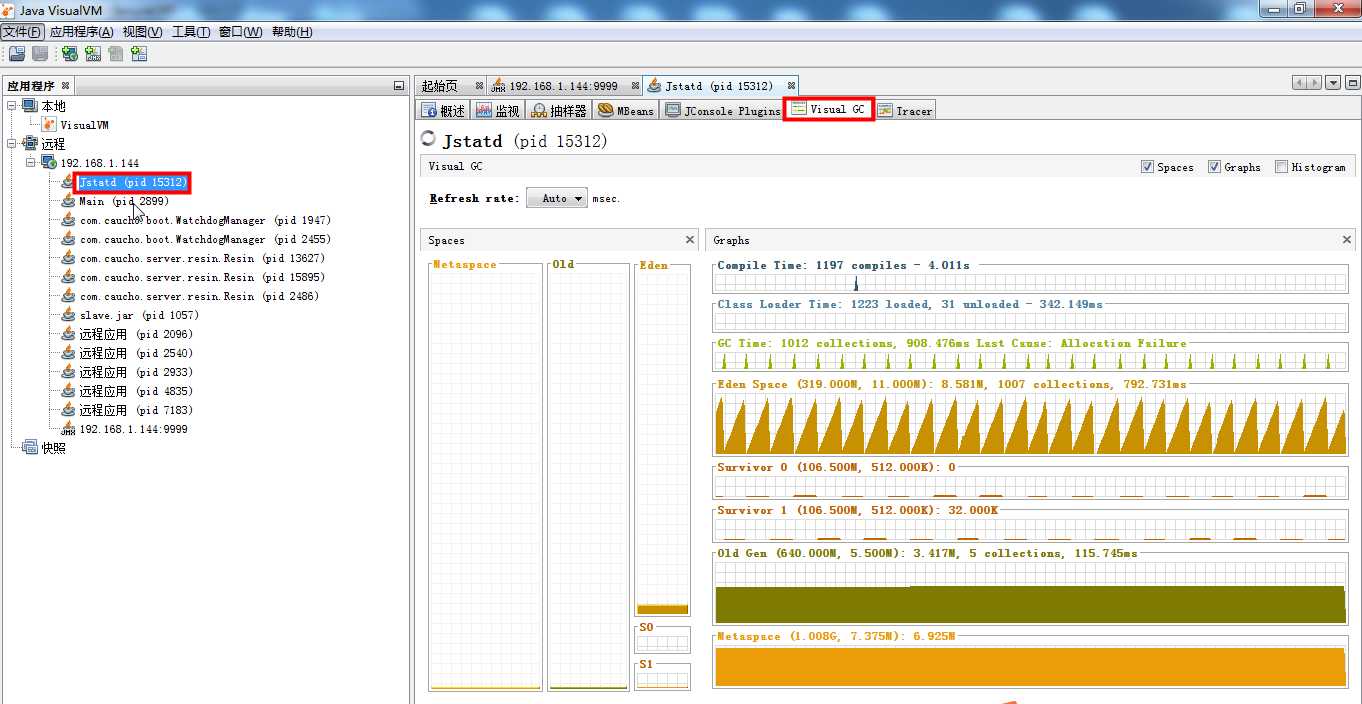Click the JMX icon beside 192.168.1.144:9999 tree node
This screenshot has height=704, width=1362.
pyautogui.click(x=68, y=429)
